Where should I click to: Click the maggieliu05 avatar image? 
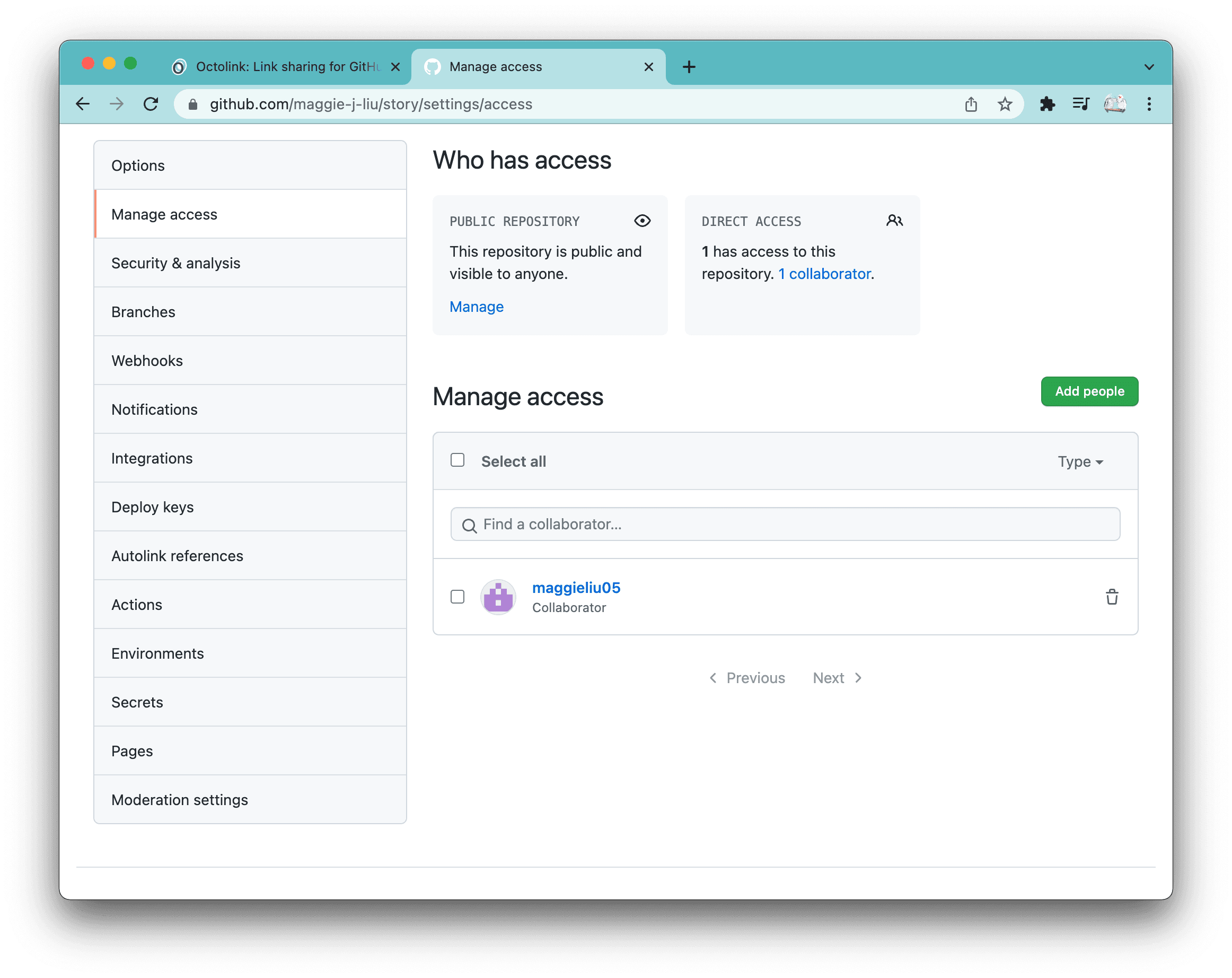(x=498, y=597)
